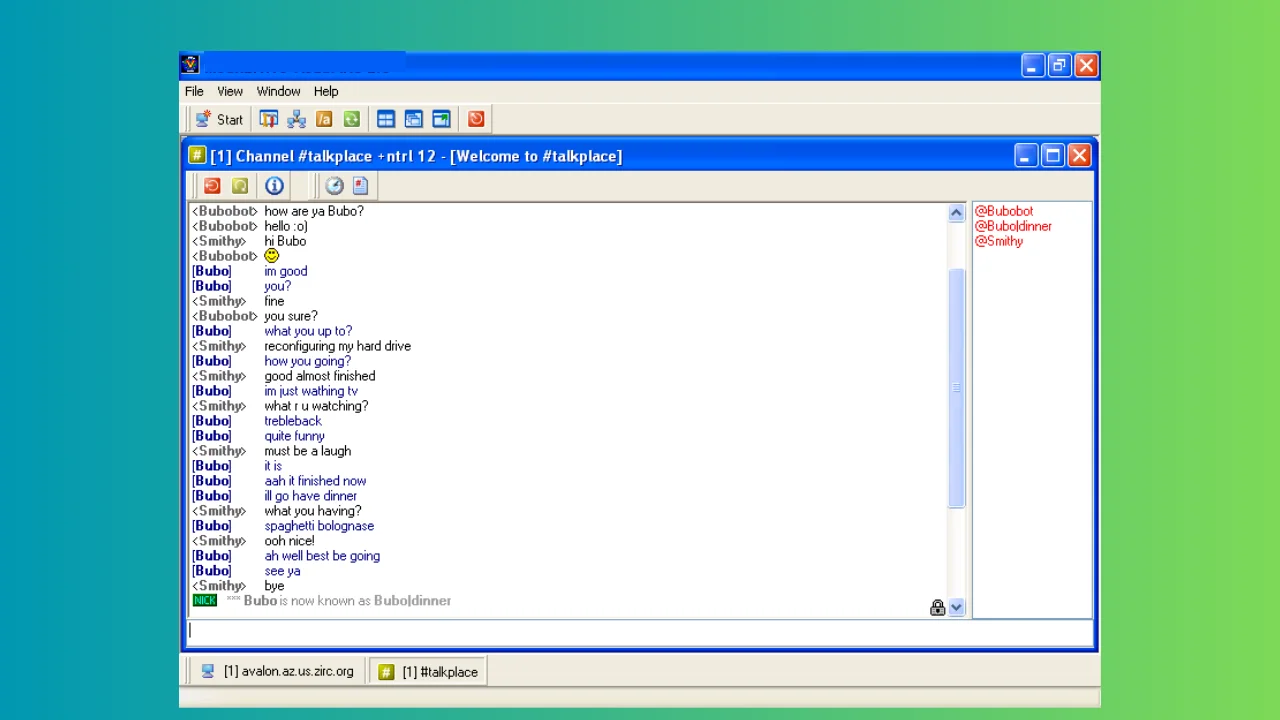
Task: Open the Help menu
Action: [x=326, y=91]
